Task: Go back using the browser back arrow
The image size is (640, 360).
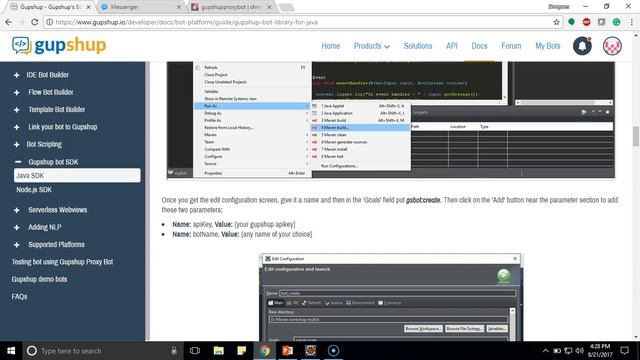Action: (9, 22)
